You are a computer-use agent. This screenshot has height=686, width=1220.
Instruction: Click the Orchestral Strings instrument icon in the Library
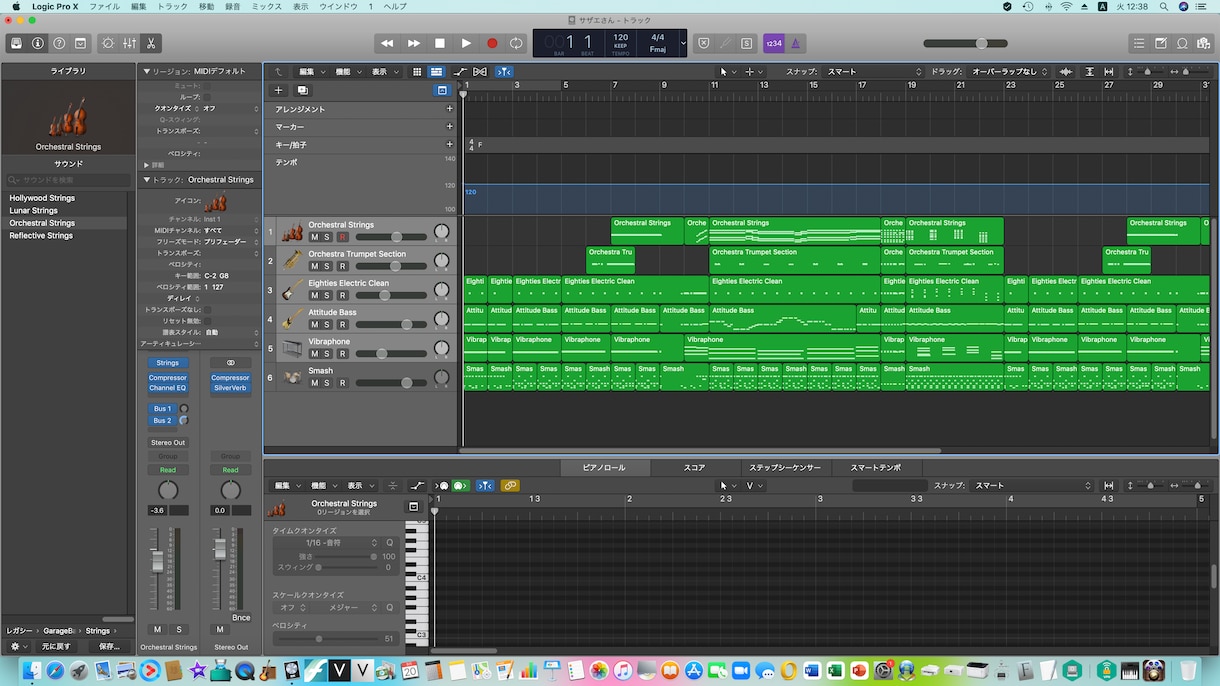point(68,117)
